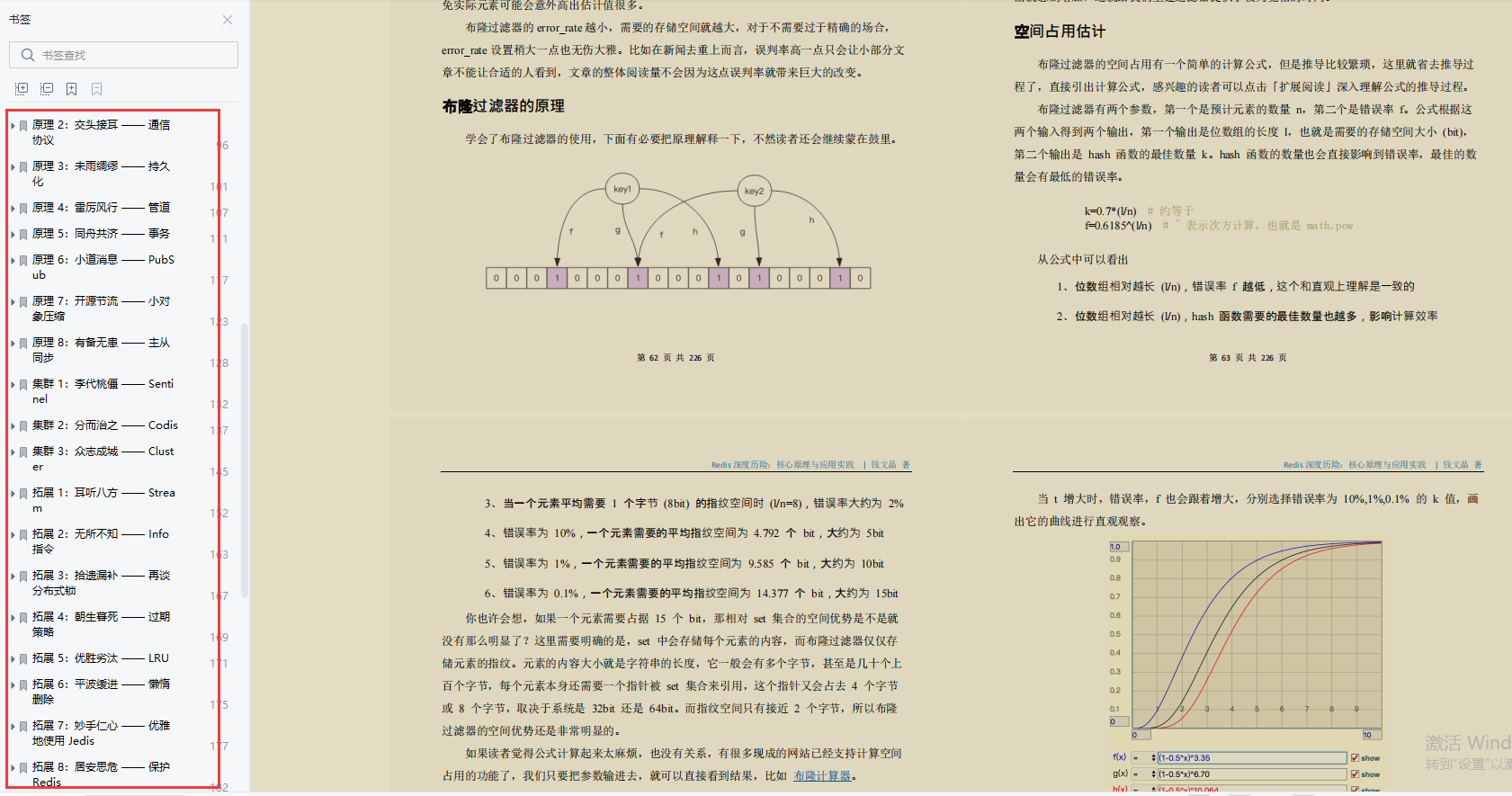
Task: Click bookmark icon beside 集群 1：李代桃僵
Action: tap(23, 385)
